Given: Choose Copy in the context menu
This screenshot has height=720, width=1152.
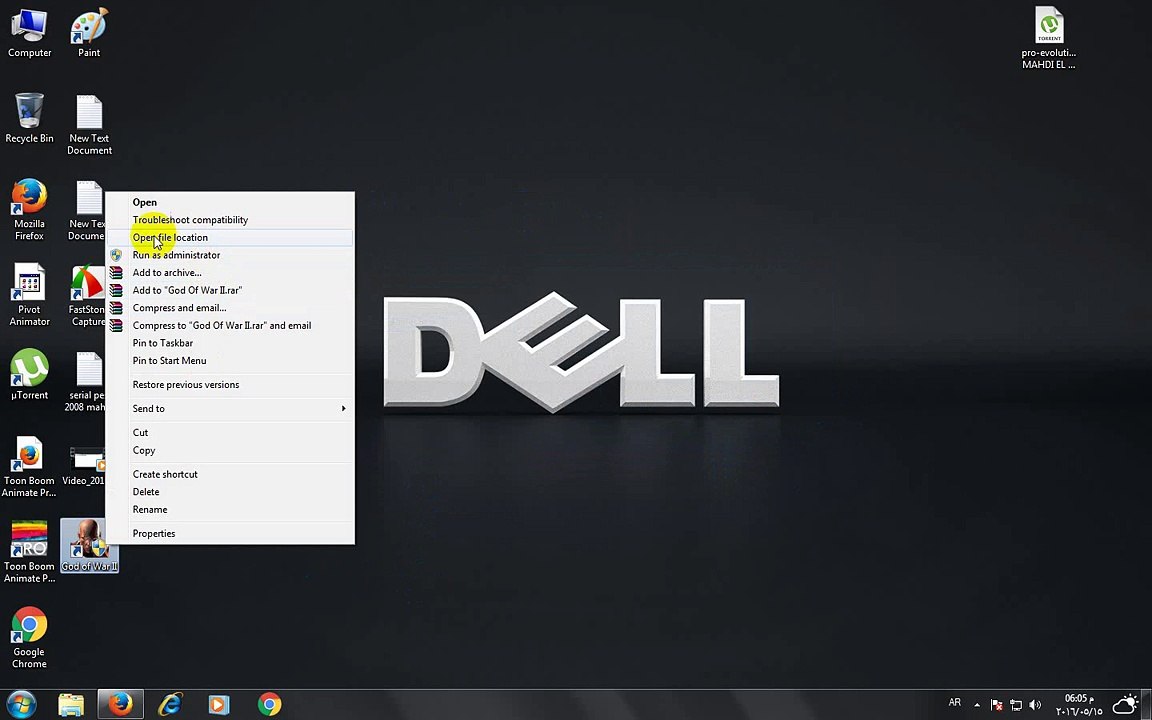Looking at the screenshot, I should [x=230, y=450].
